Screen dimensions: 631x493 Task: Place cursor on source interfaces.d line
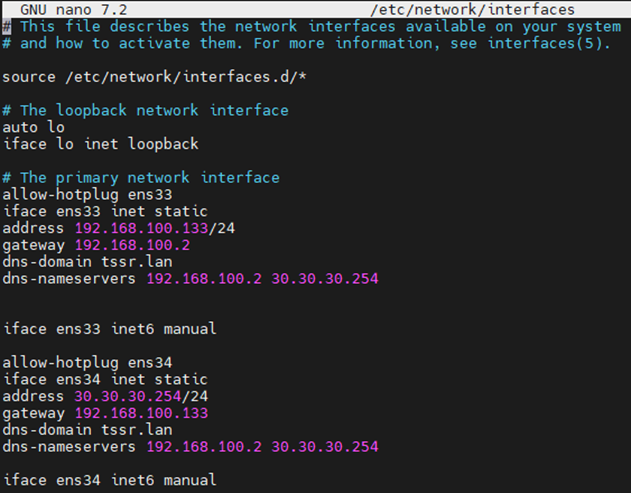(x=155, y=76)
